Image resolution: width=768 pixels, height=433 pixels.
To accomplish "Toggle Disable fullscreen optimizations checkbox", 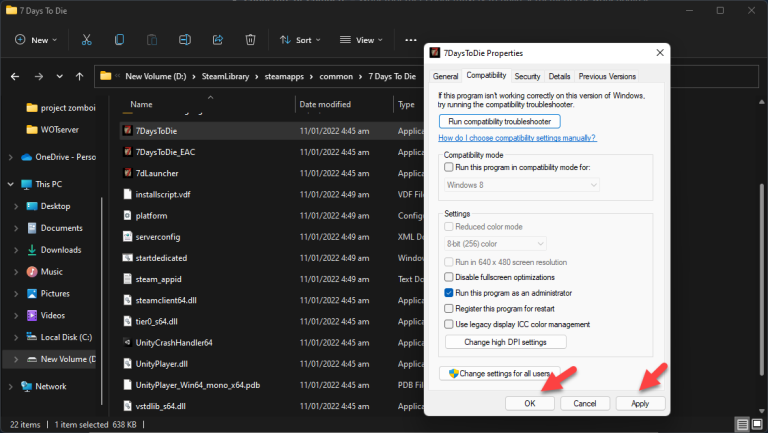I will click(449, 277).
